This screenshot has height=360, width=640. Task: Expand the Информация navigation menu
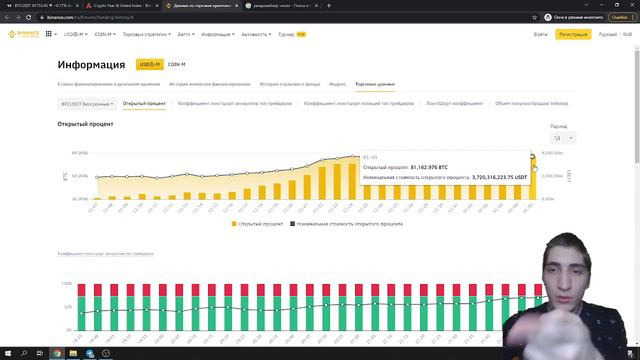218,34
